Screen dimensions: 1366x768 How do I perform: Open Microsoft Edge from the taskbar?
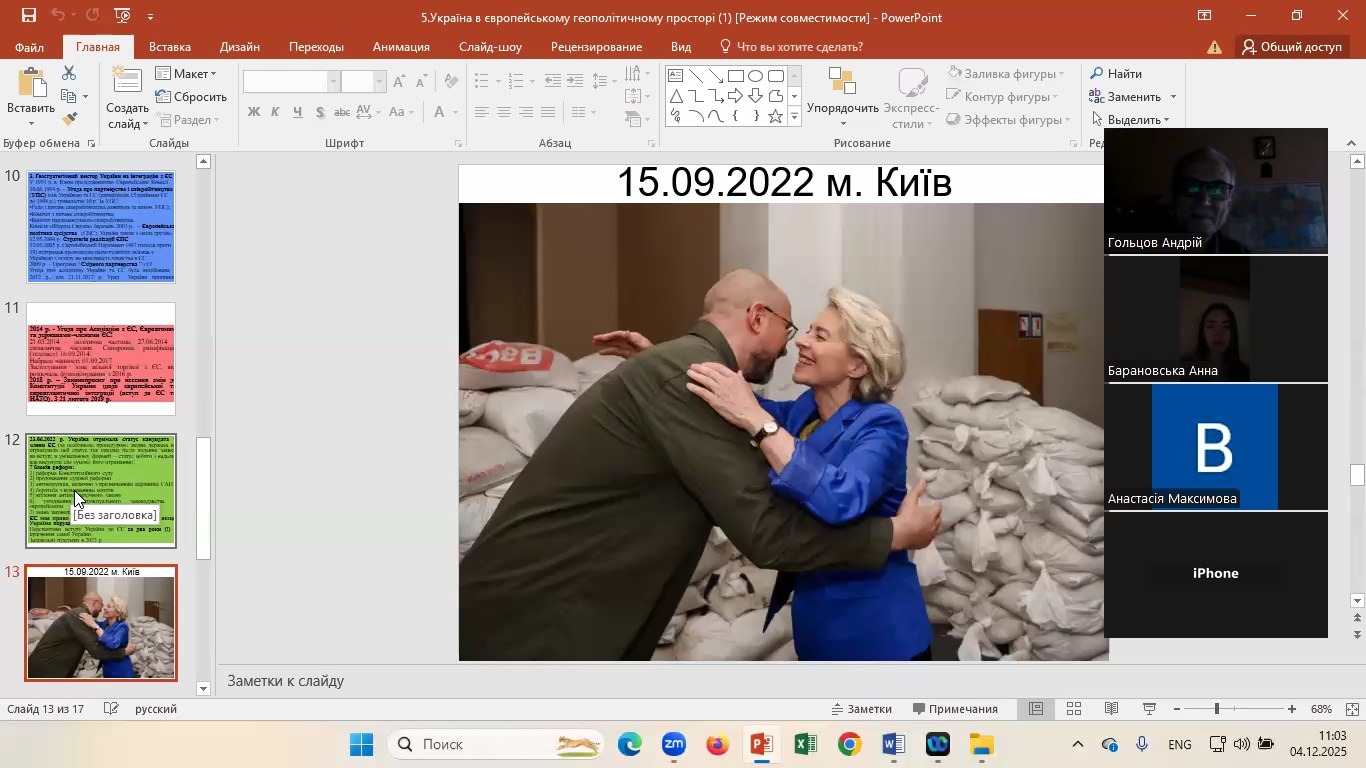[x=630, y=745]
